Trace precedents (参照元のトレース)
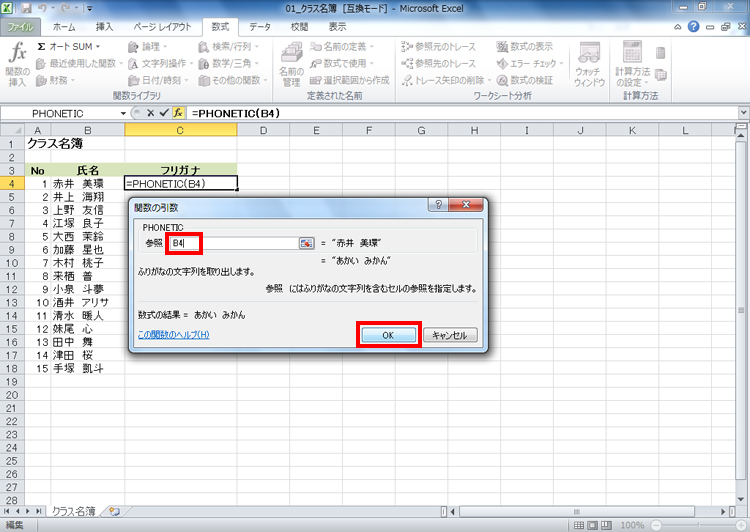Screen dimensions: 750x532 coord(439,46)
